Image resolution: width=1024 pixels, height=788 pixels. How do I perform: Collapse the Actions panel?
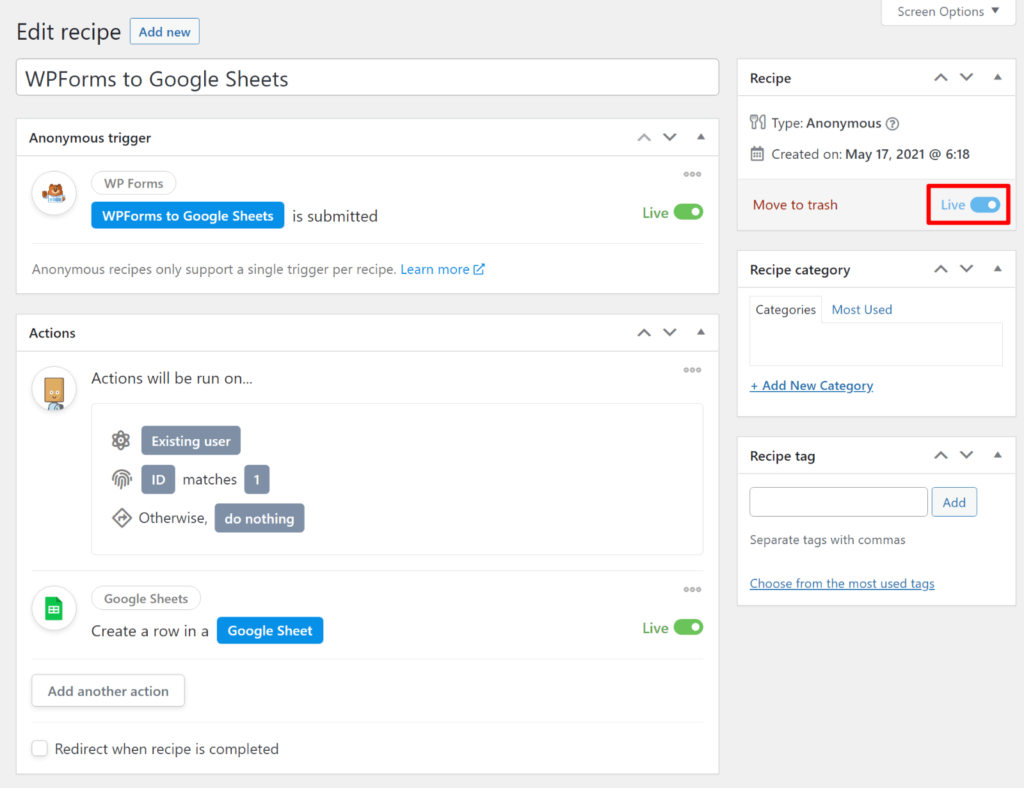pyautogui.click(x=701, y=332)
